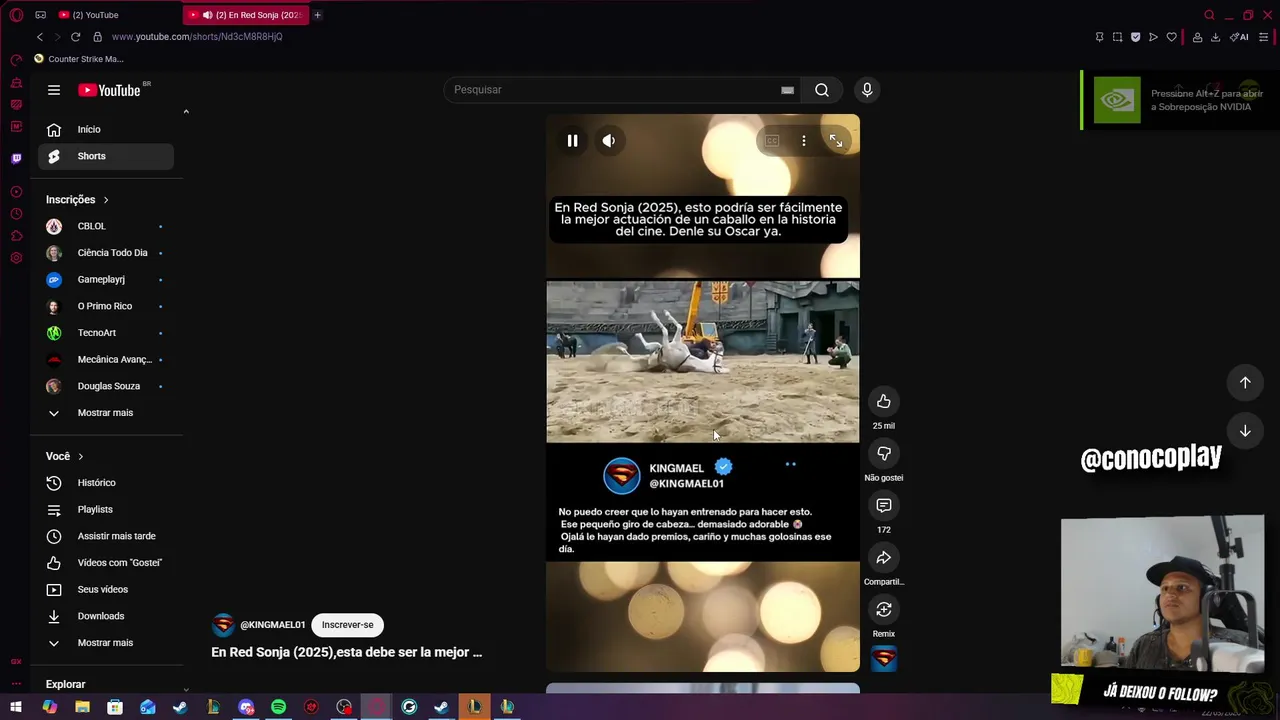Expand the Inscrições section chevron
Image resolution: width=1280 pixels, height=720 pixels.
105,200
